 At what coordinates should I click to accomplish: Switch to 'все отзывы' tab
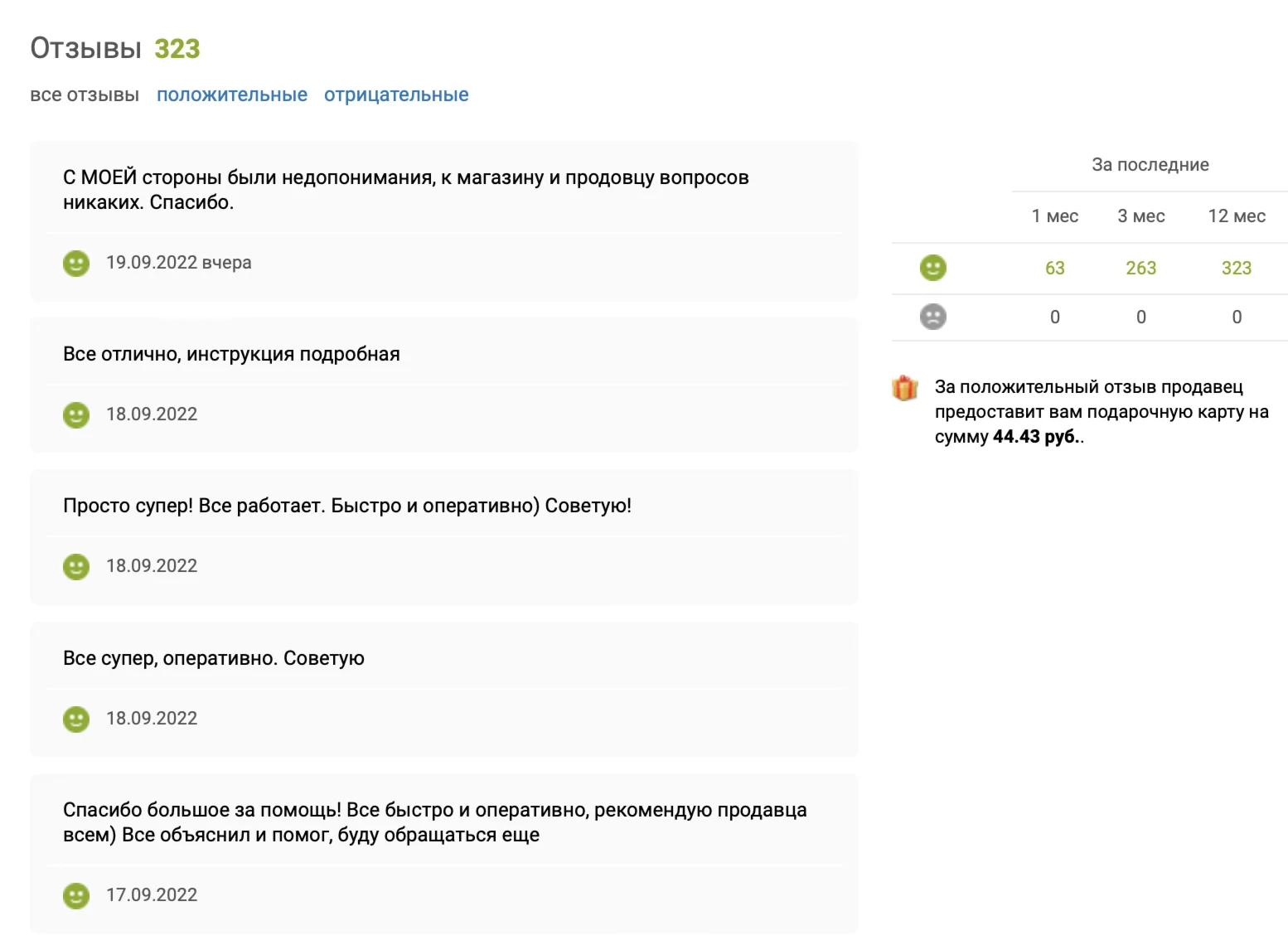(85, 94)
